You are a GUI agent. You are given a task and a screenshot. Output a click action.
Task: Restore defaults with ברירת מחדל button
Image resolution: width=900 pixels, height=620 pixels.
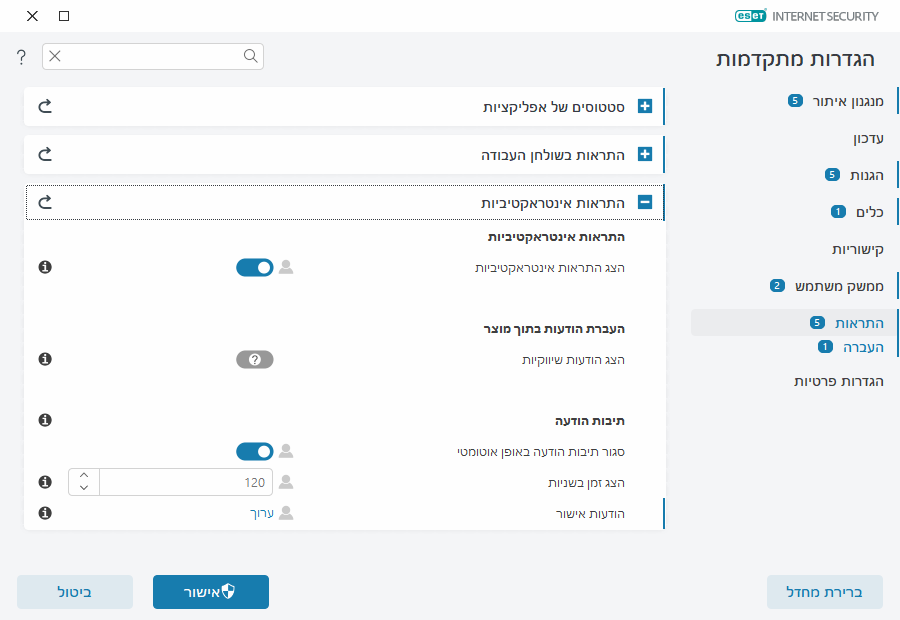824,592
